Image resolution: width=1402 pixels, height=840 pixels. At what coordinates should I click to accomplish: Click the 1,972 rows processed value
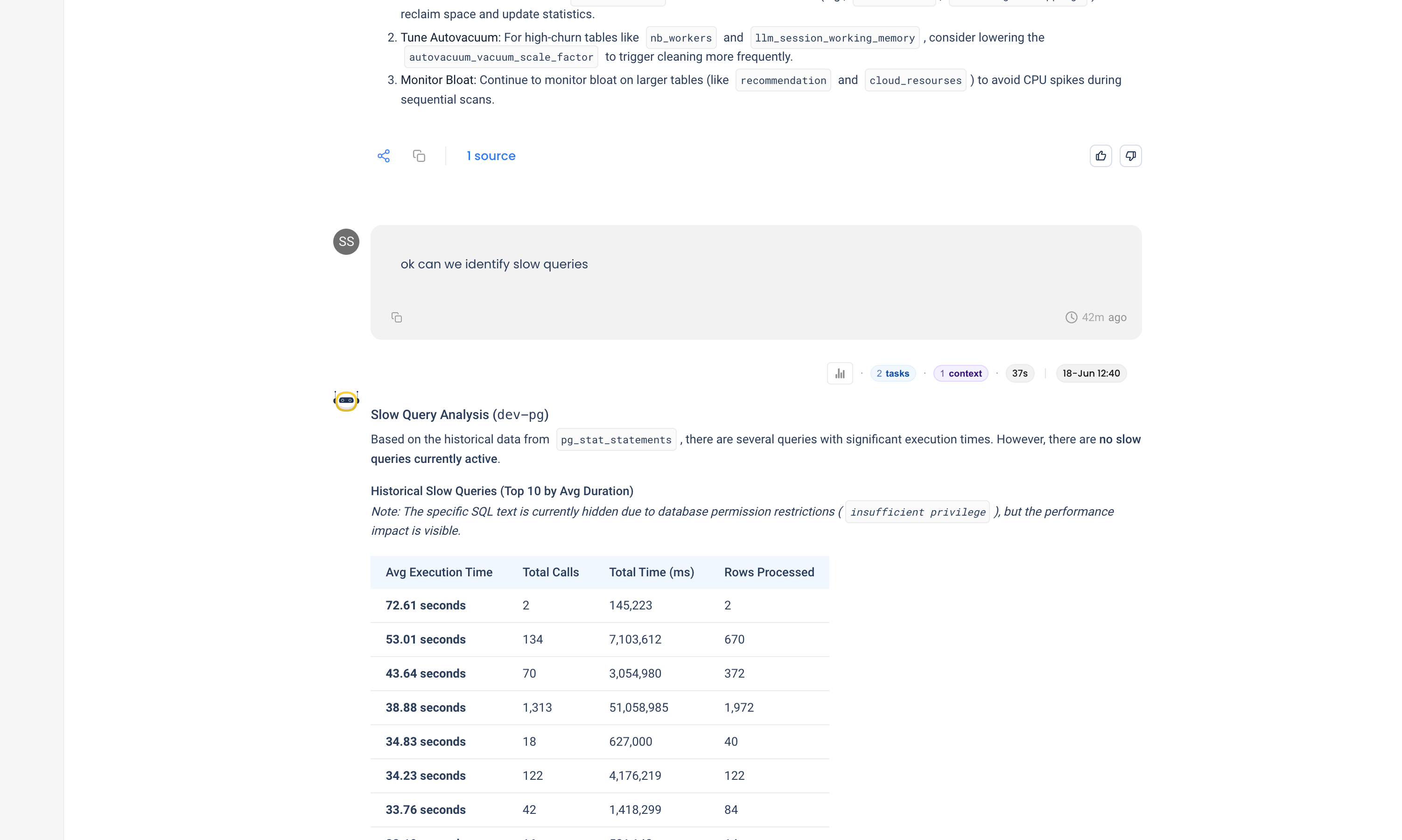739,707
